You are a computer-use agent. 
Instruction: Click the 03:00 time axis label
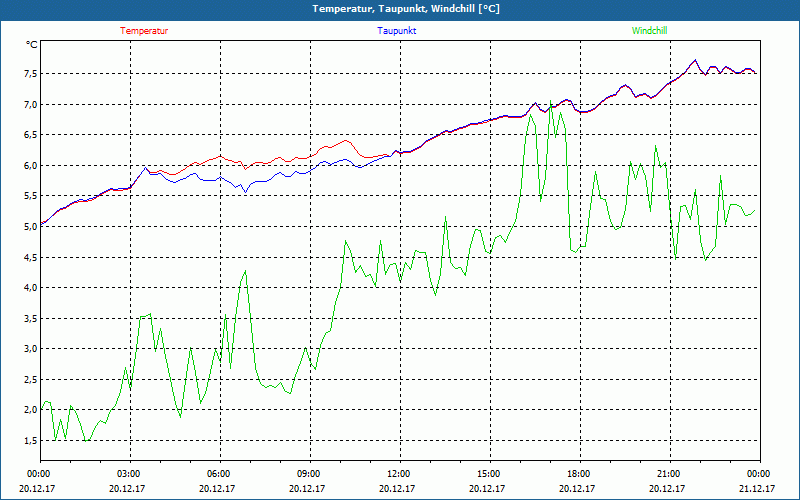(130, 474)
